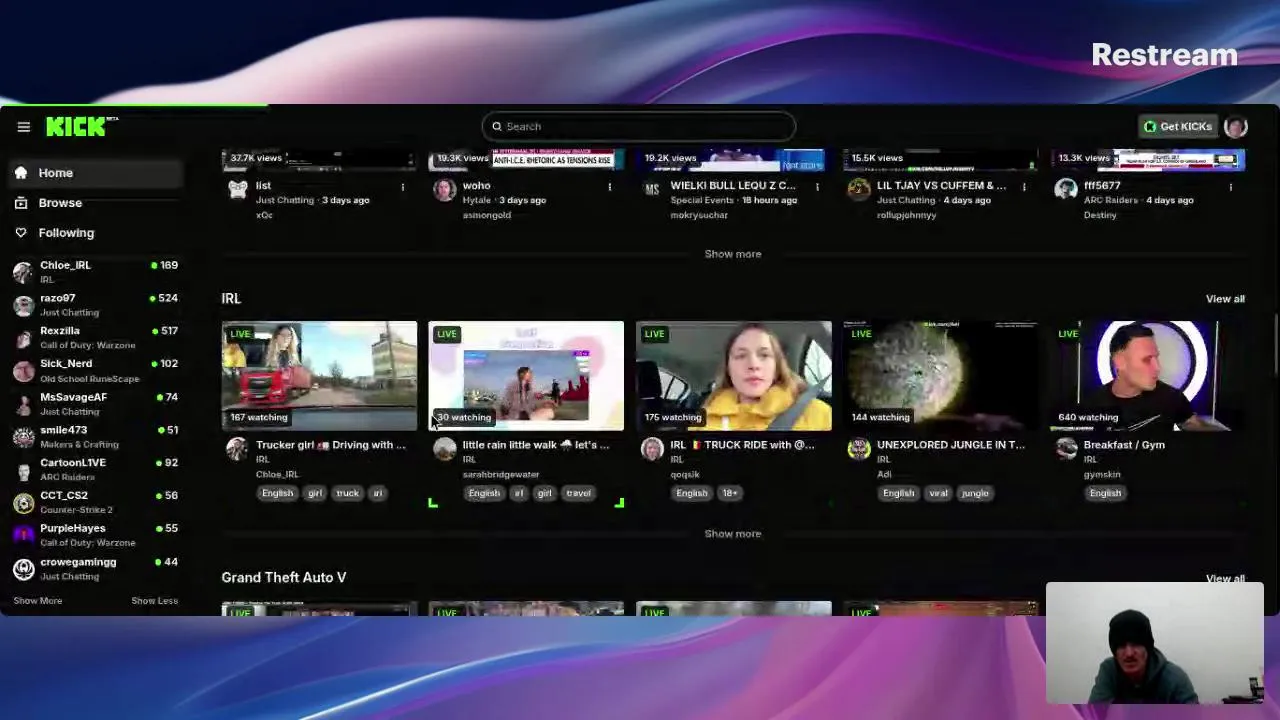The height and width of the screenshot is (720, 1280).
Task: Click asmongold channel under woho
Action: tap(487, 215)
